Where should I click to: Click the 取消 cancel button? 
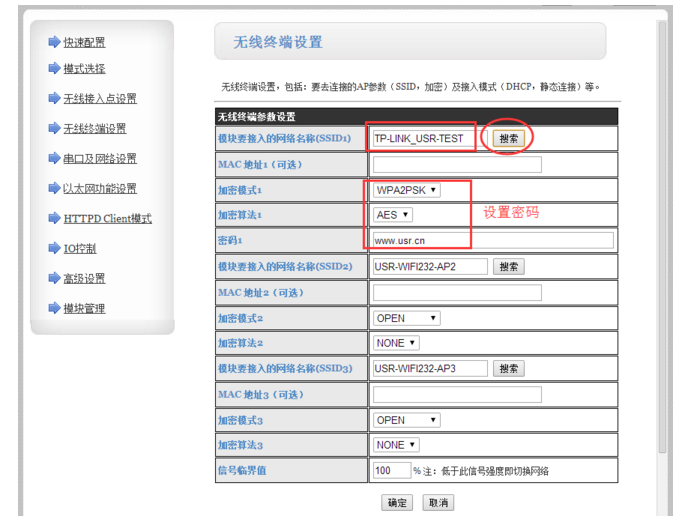(438, 503)
